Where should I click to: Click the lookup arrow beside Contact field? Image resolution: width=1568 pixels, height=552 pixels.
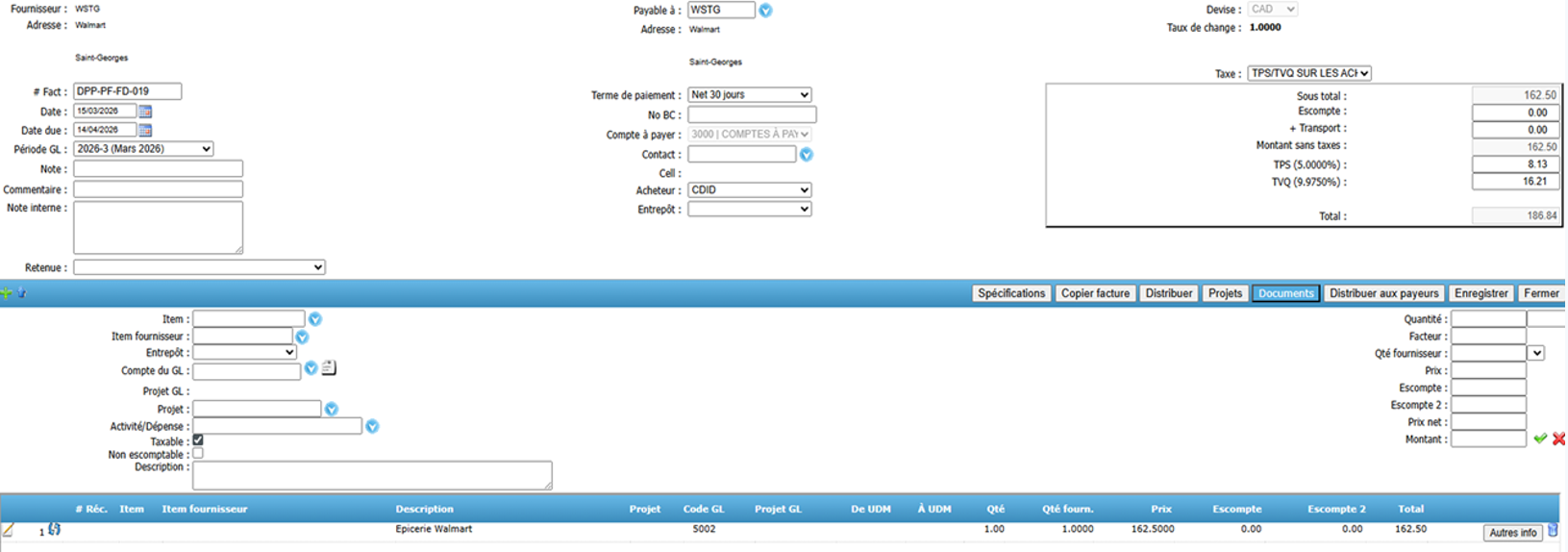(x=807, y=155)
